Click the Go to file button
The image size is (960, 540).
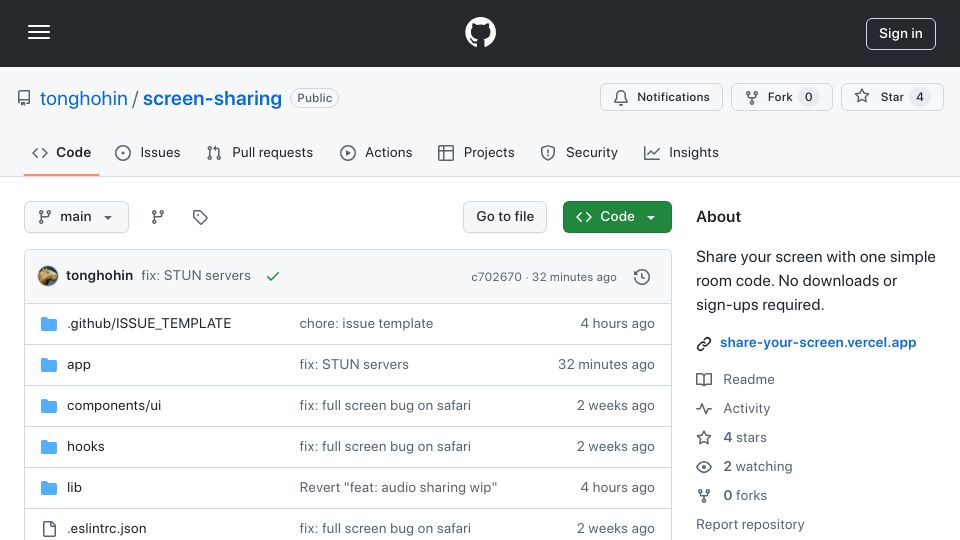point(505,217)
